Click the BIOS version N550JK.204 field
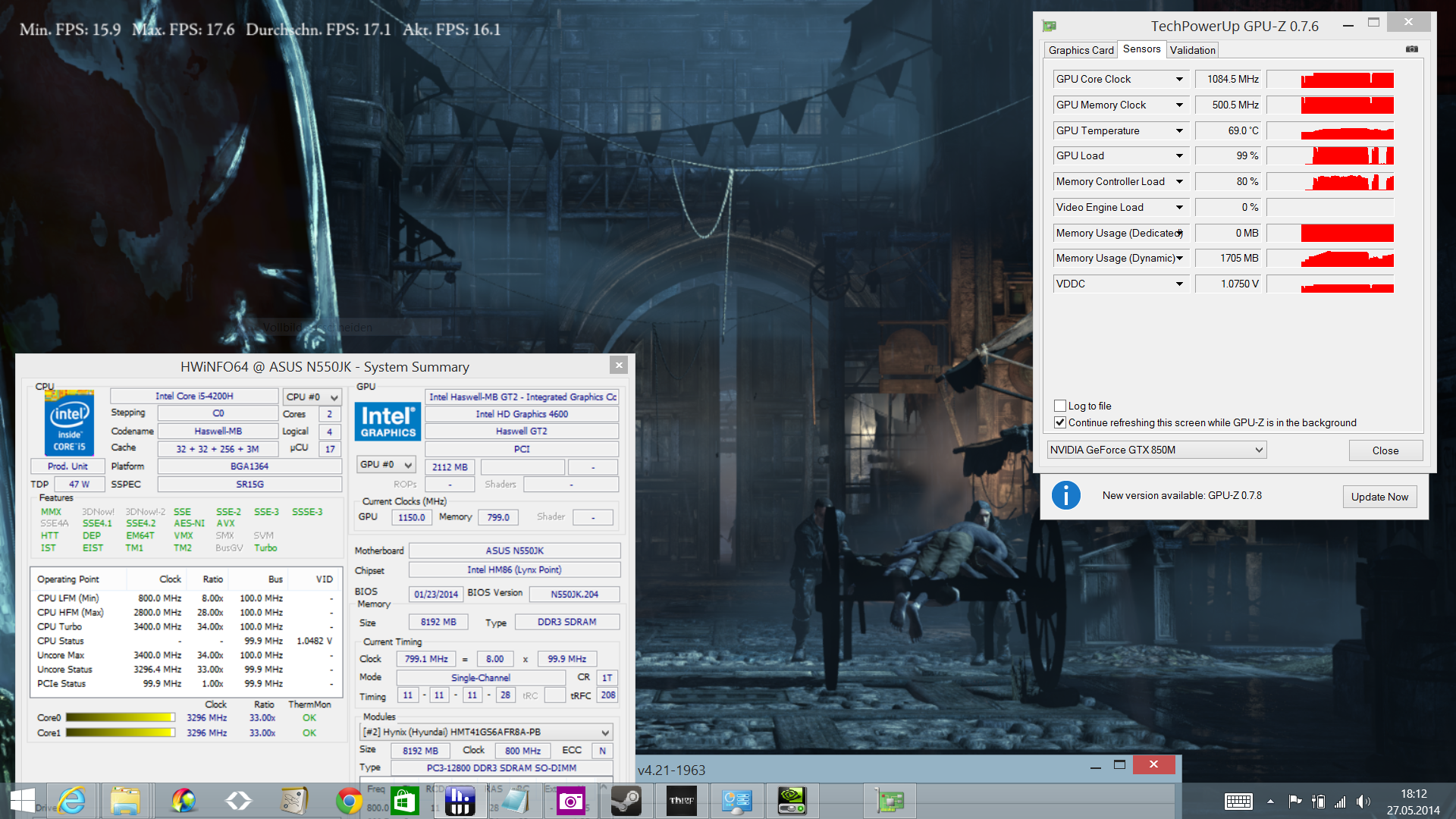This screenshot has width=1456, height=819. tap(574, 594)
